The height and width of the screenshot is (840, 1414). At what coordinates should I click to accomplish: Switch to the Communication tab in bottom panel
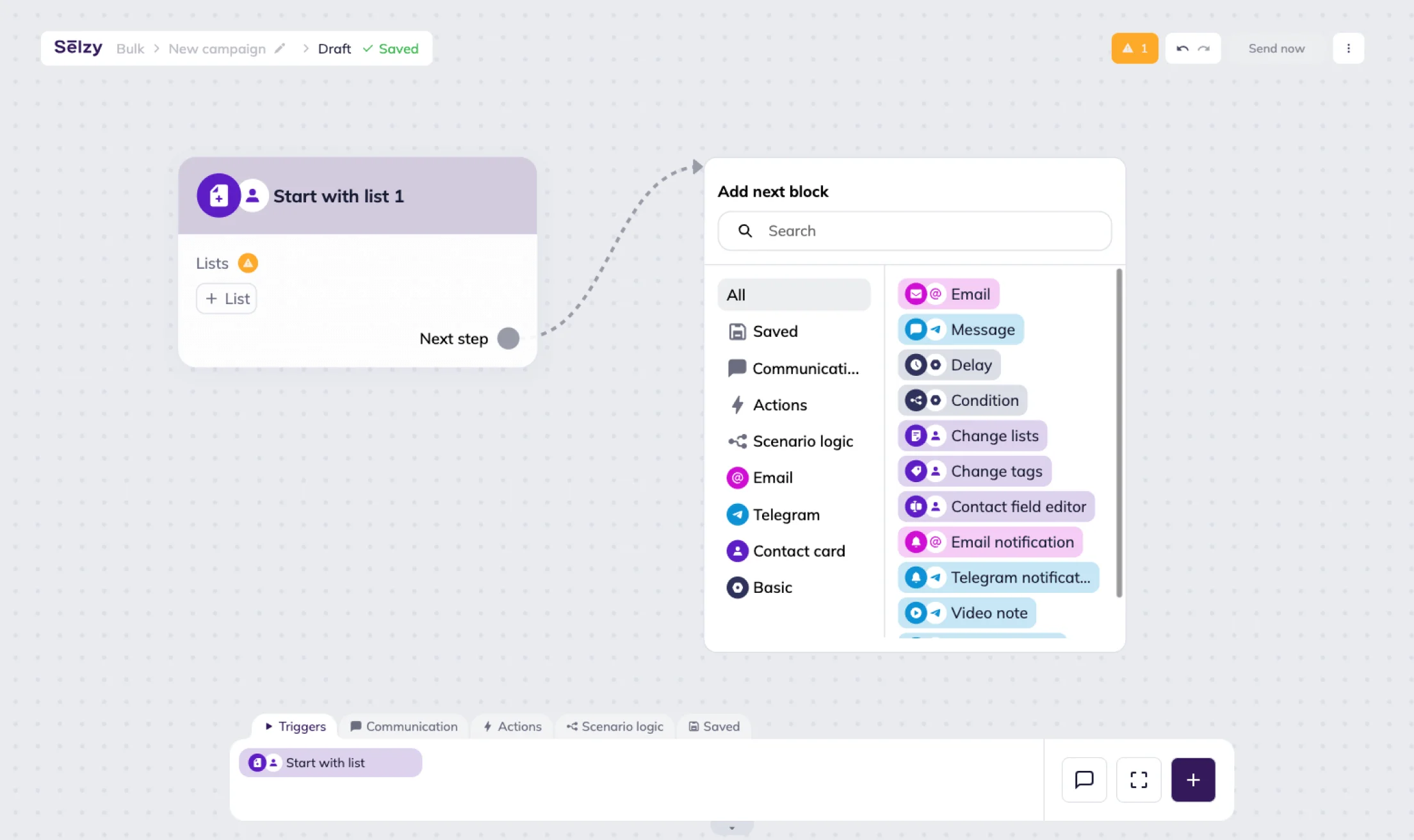[403, 726]
